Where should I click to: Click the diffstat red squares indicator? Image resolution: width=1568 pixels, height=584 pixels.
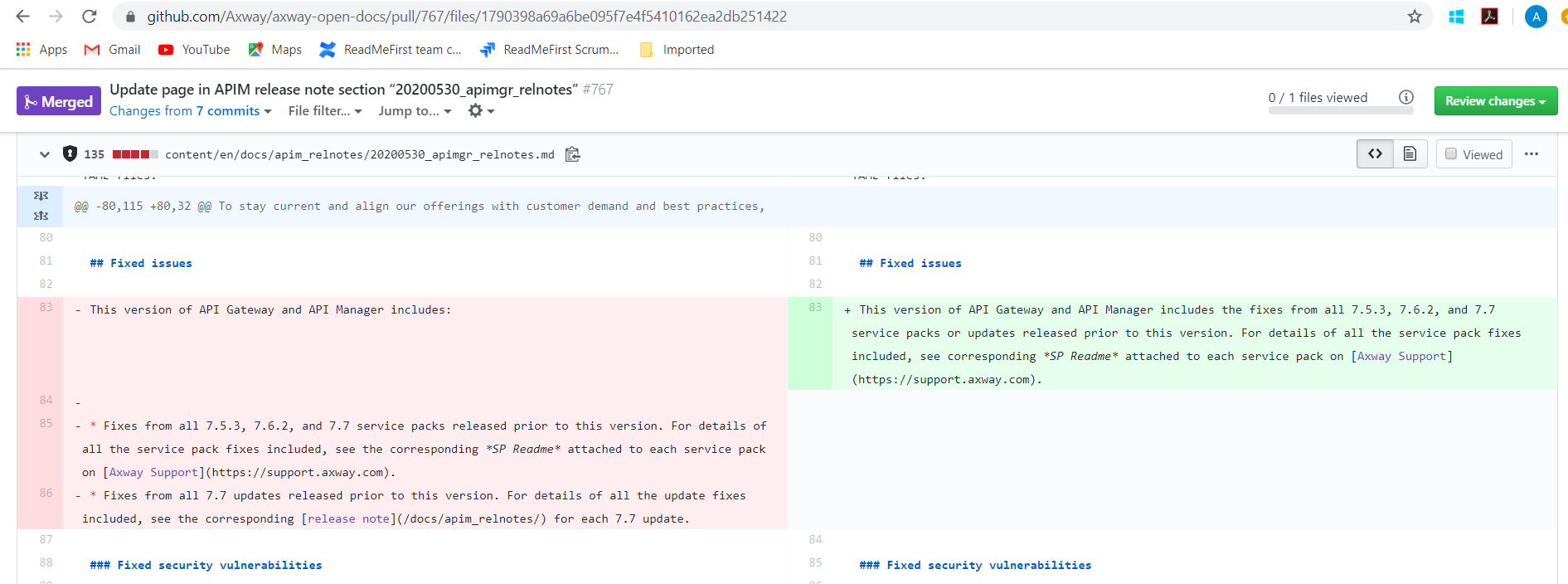pyautogui.click(x=135, y=154)
